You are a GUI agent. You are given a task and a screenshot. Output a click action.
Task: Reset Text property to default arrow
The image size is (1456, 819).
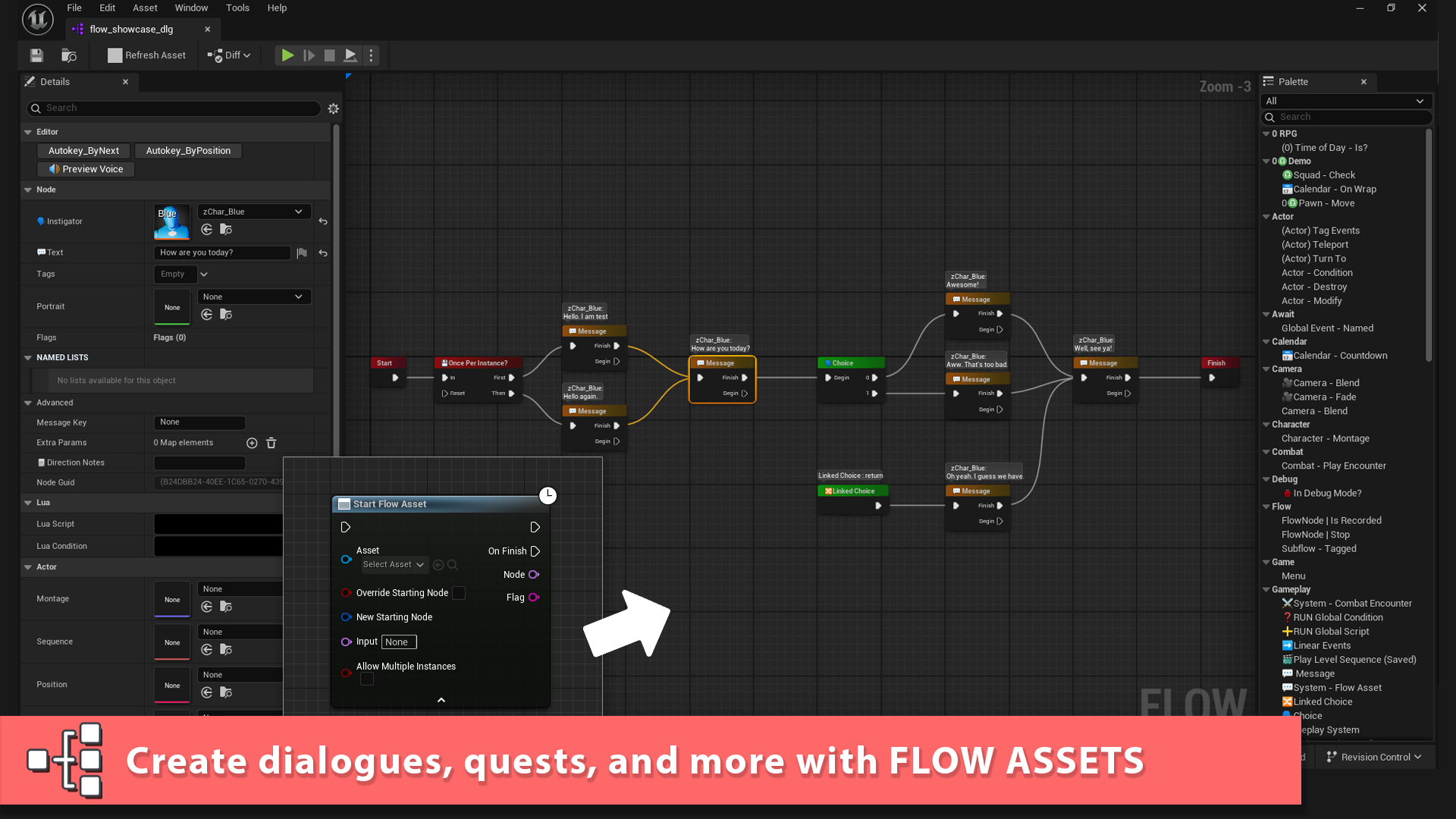pos(323,253)
